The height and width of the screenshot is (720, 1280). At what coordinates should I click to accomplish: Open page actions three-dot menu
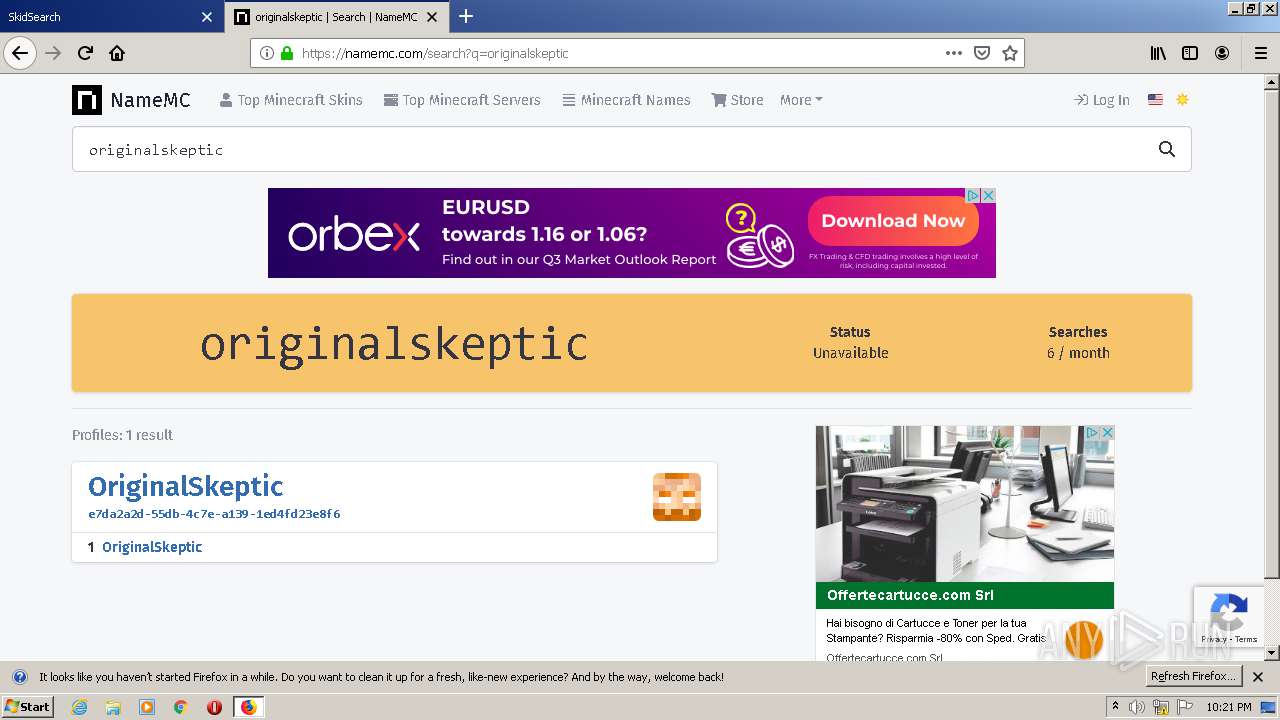coord(954,53)
